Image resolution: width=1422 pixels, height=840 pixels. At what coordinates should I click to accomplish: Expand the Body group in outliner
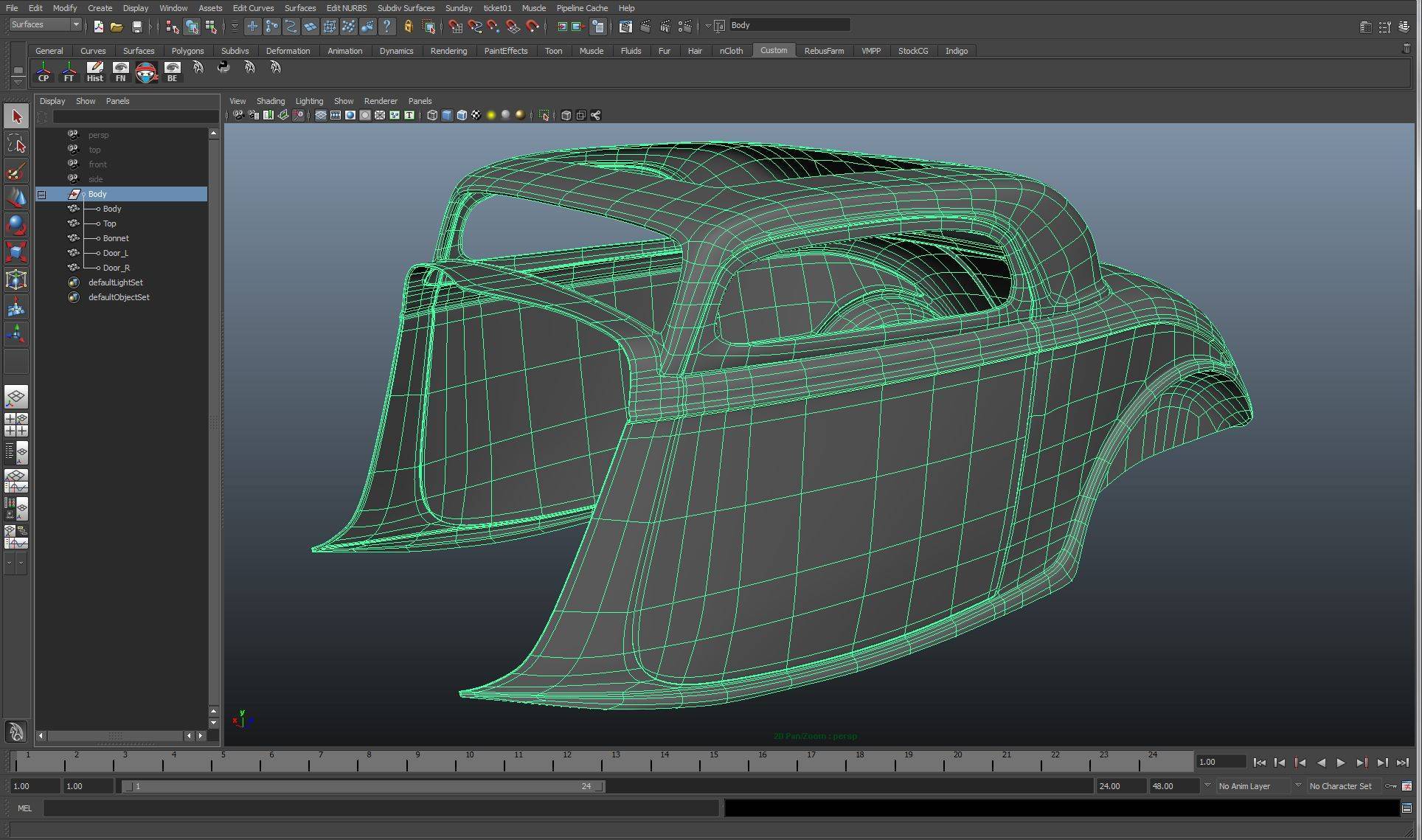click(42, 193)
